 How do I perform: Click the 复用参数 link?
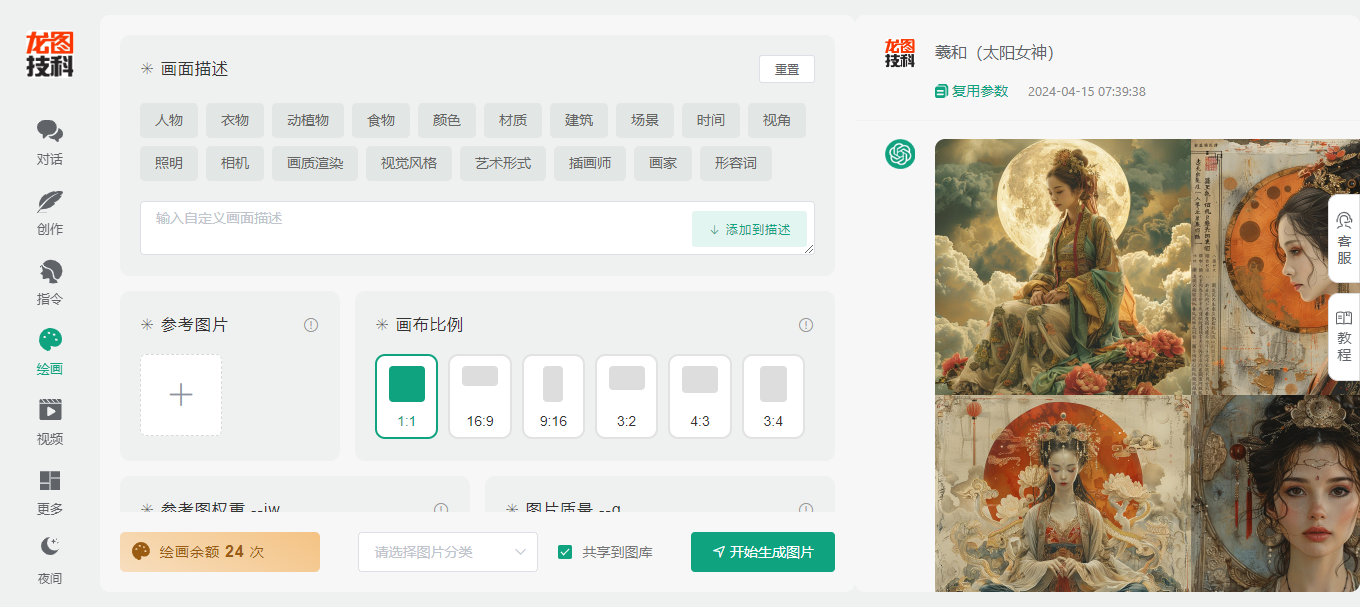coord(972,91)
